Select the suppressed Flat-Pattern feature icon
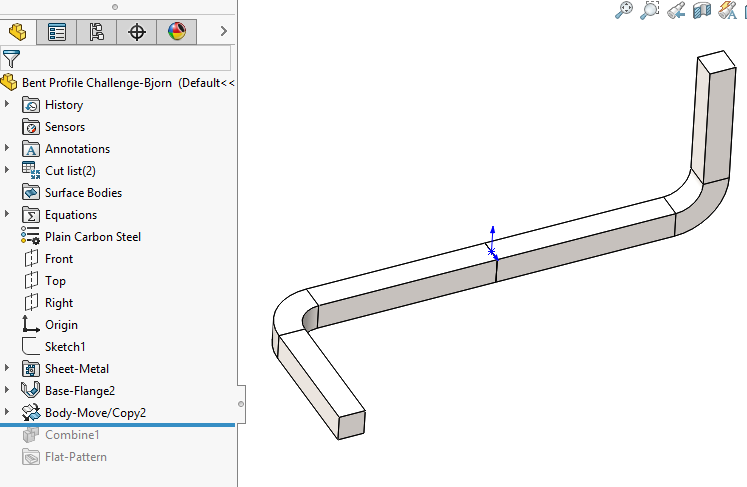Screen dimensions: 747x487 31,457
